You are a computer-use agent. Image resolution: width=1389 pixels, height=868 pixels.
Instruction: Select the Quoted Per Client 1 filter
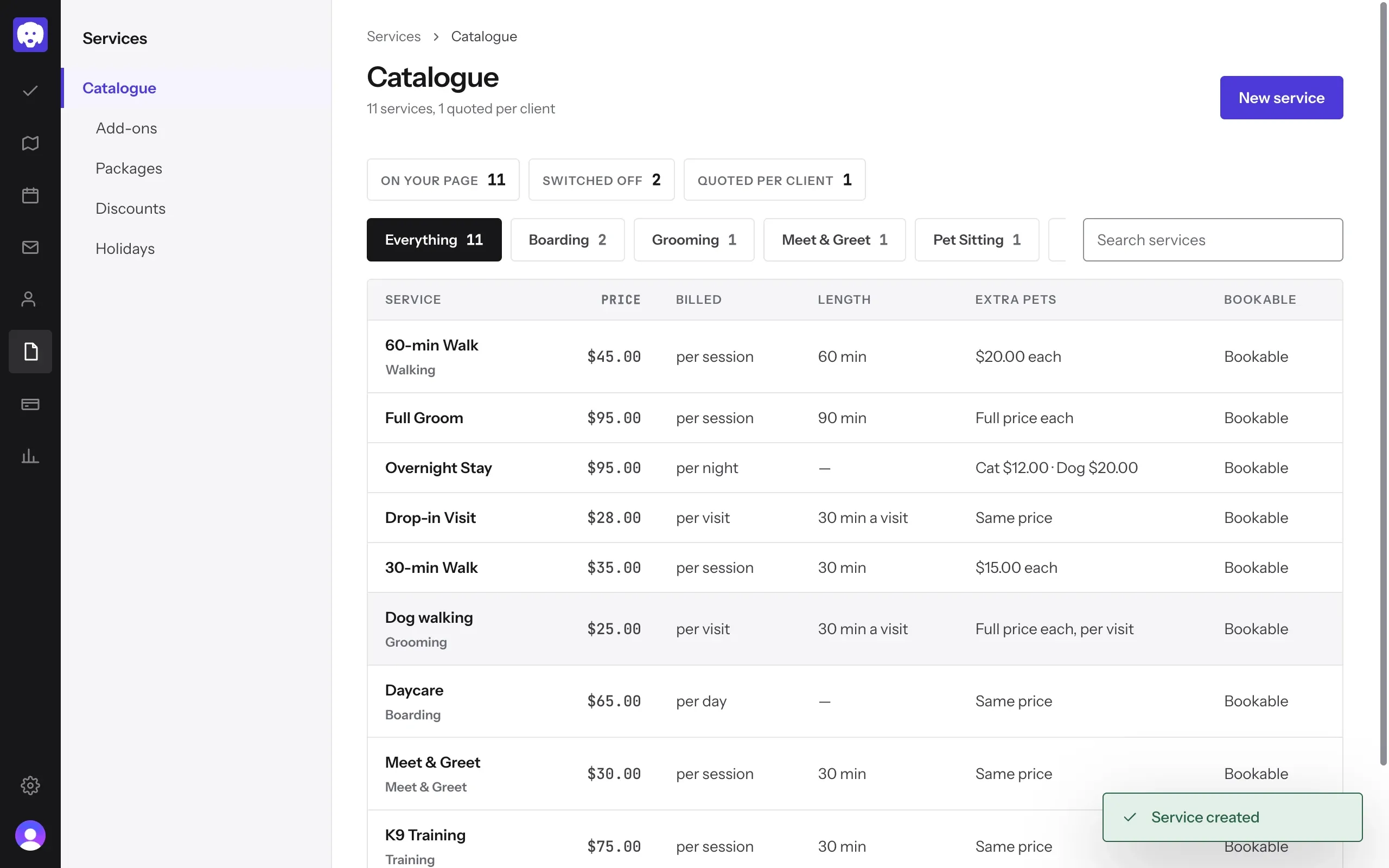774,180
